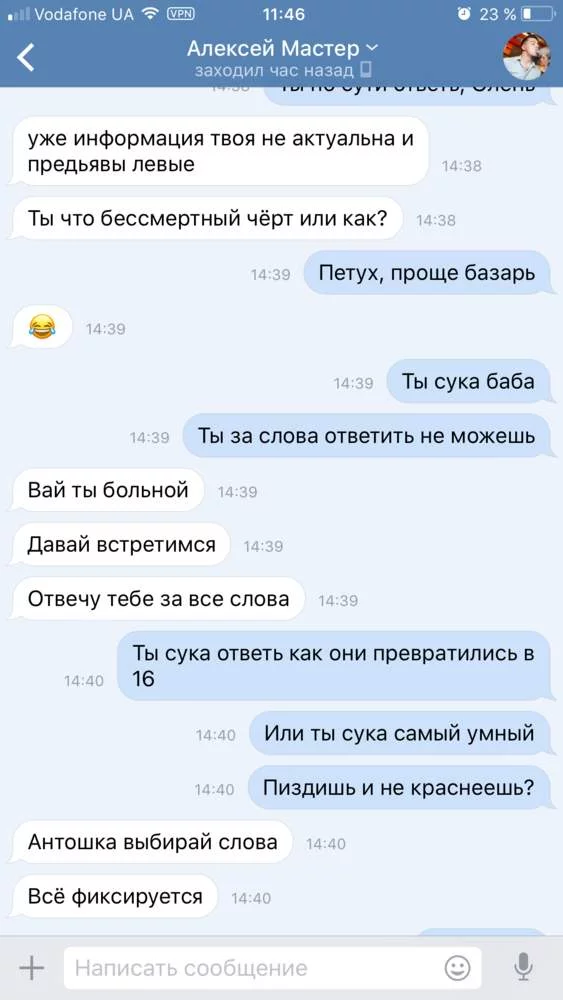Screen dimensions: 563x1000
Task: Tap the Wi-Fi status icon
Action: tap(150, 13)
